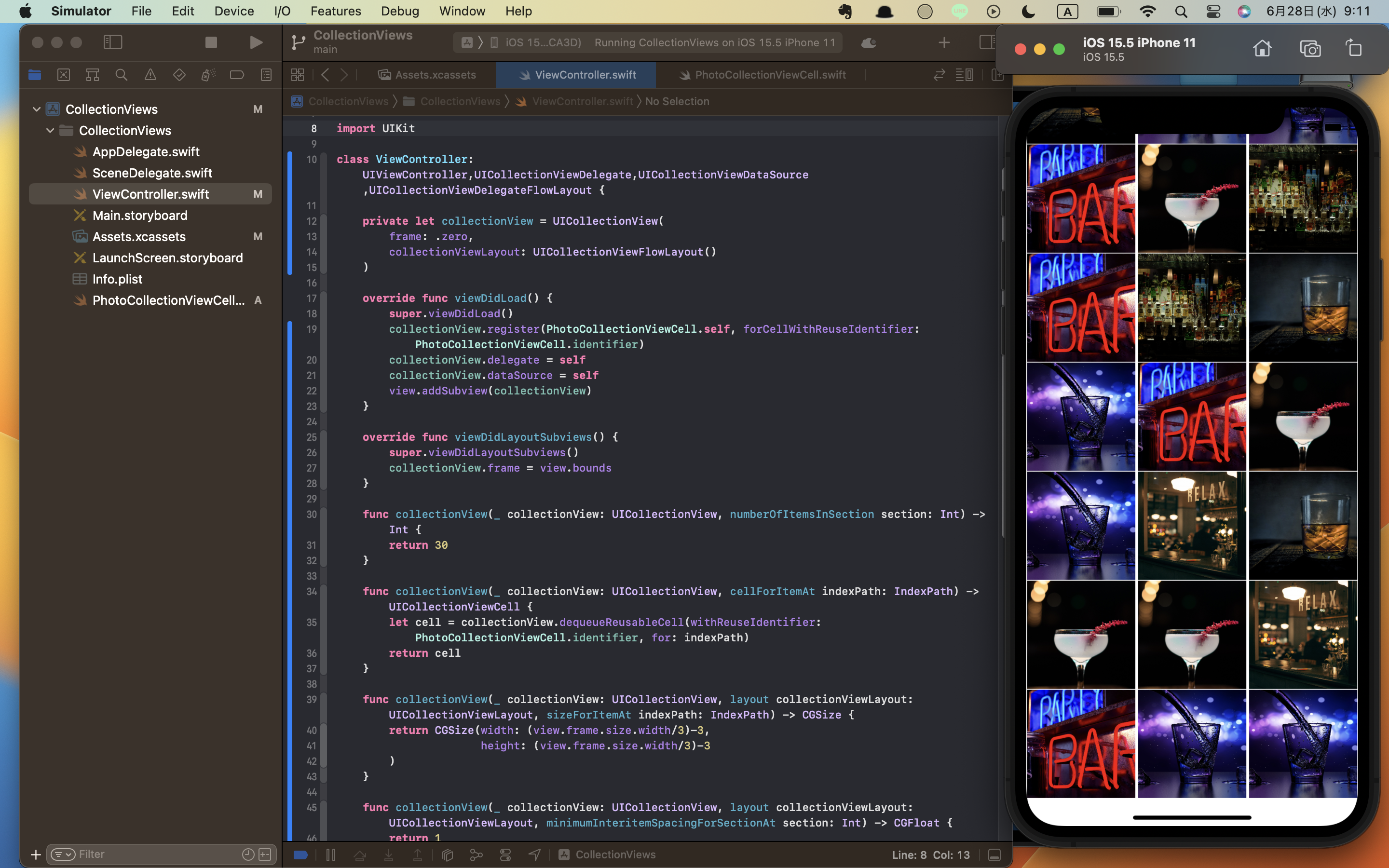1389x868 pixels.
Task: Collapse the CollectionViews folder group
Action: pyautogui.click(x=51, y=130)
